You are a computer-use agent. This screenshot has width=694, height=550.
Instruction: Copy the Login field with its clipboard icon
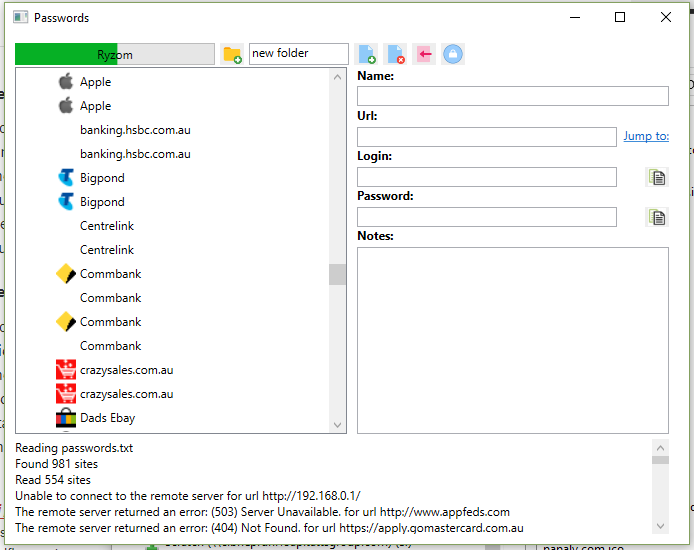point(657,177)
